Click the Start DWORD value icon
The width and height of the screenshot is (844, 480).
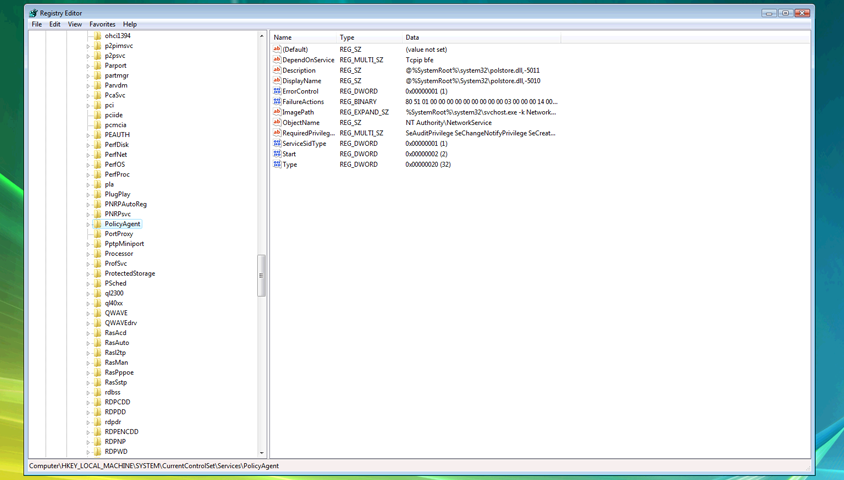tap(277, 154)
